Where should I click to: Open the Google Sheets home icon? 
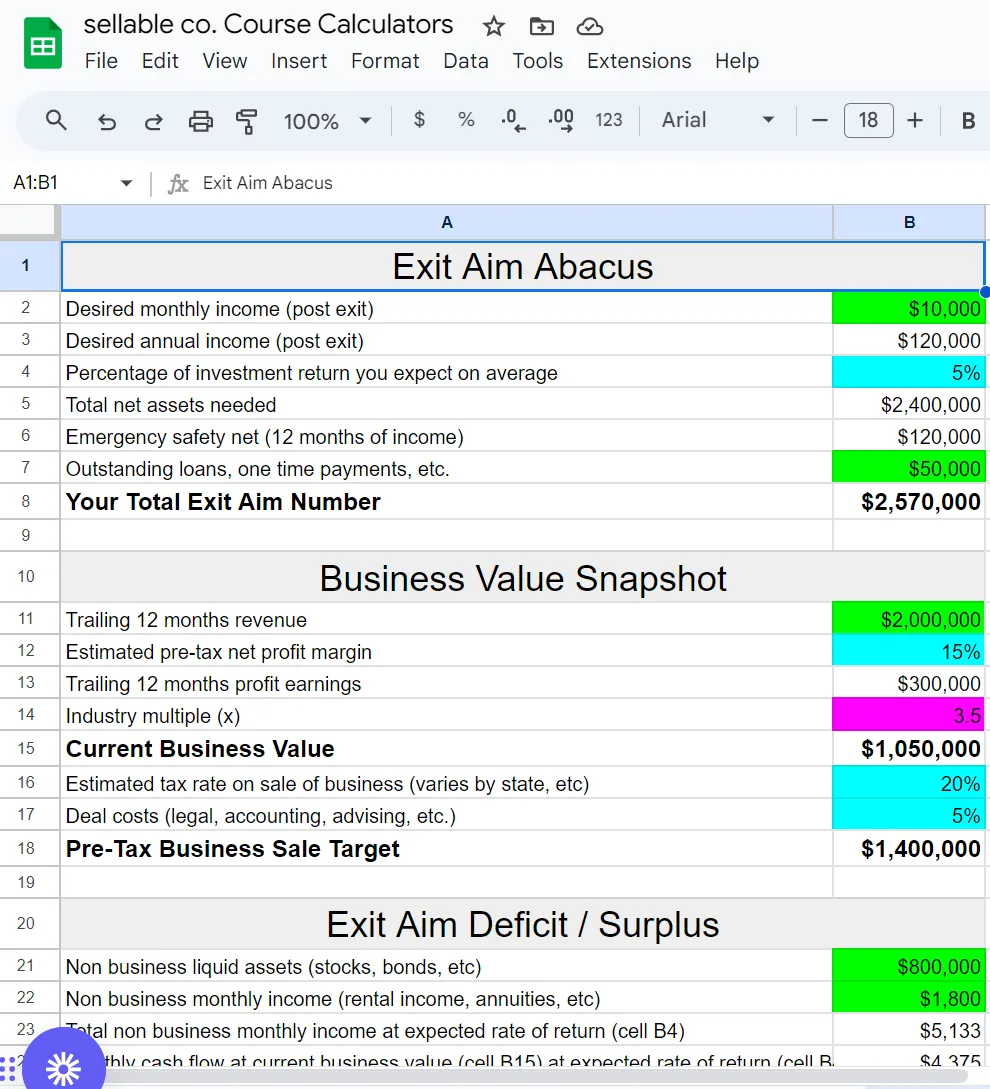pos(42,44)
